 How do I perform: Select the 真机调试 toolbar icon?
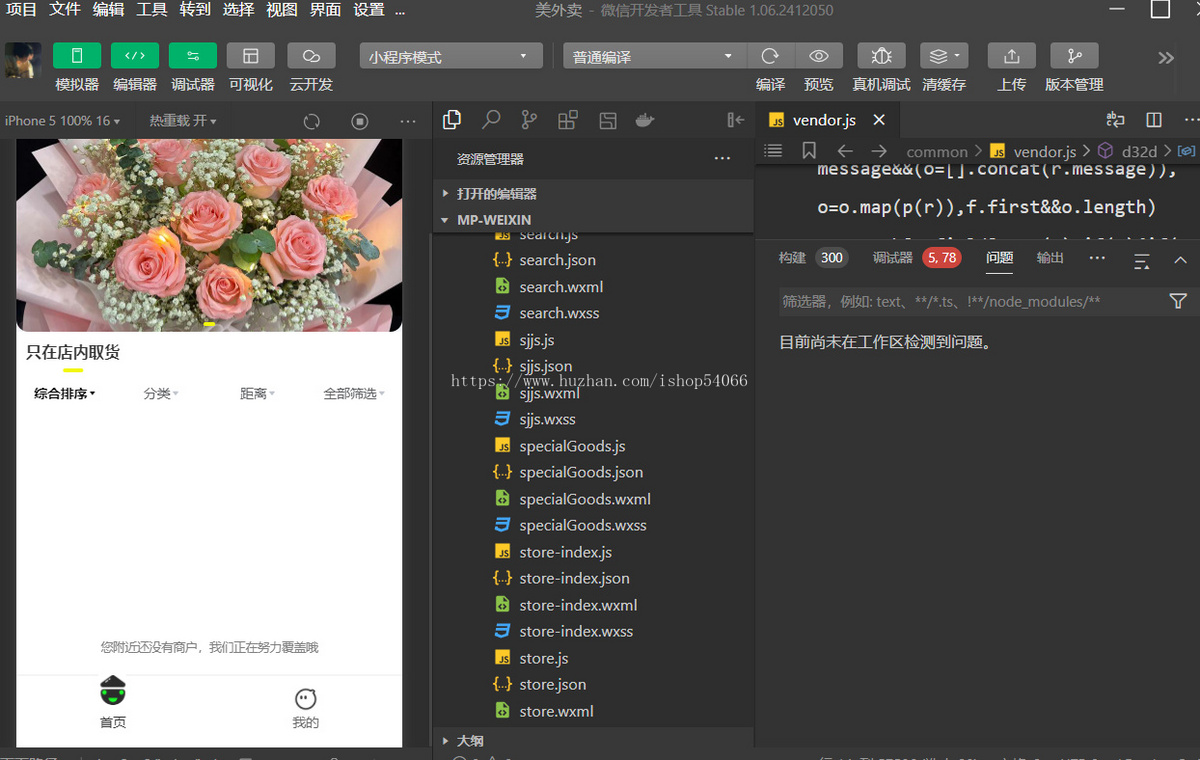(880, 55)
